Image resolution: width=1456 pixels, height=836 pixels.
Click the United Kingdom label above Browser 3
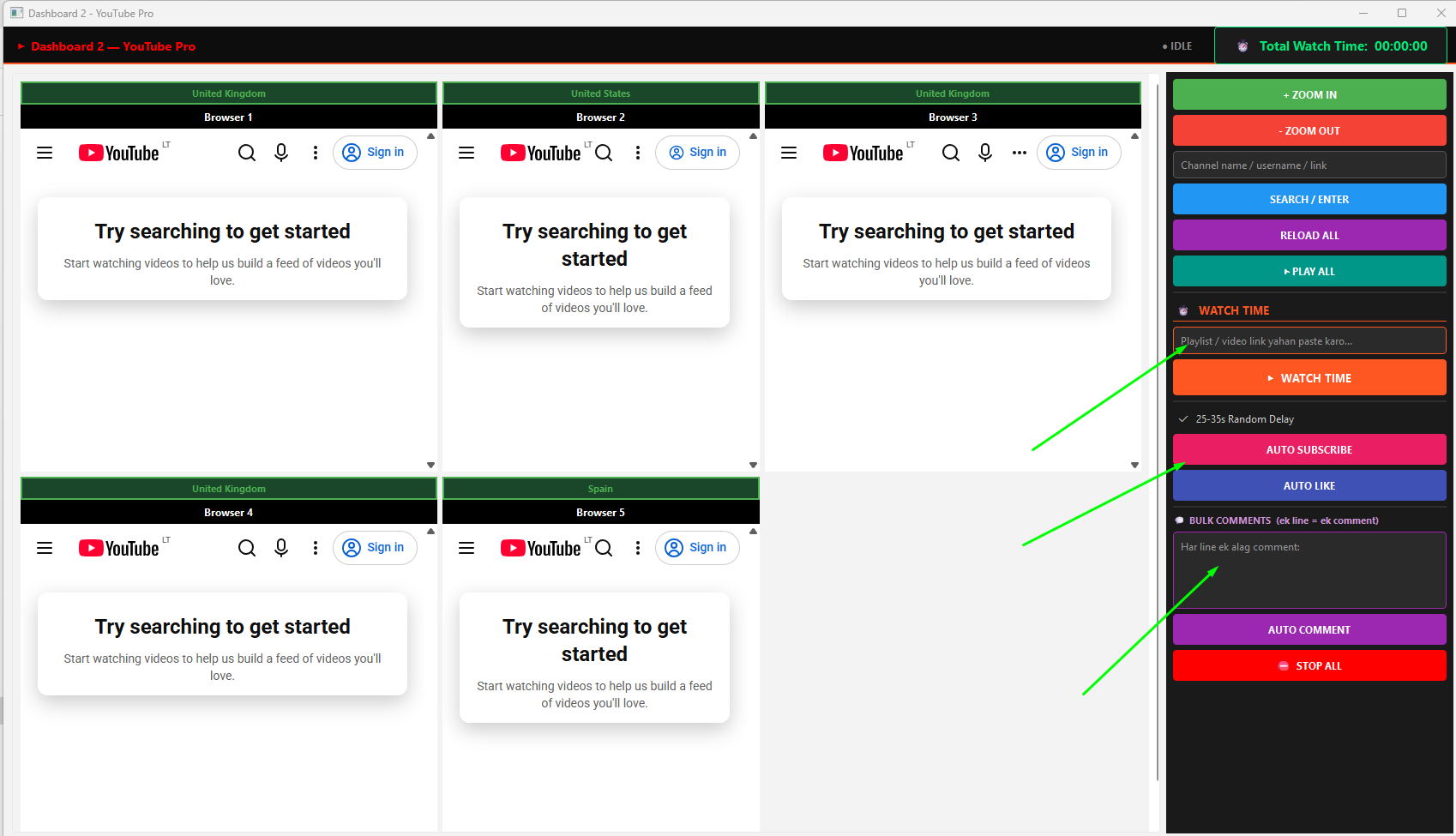953,93
